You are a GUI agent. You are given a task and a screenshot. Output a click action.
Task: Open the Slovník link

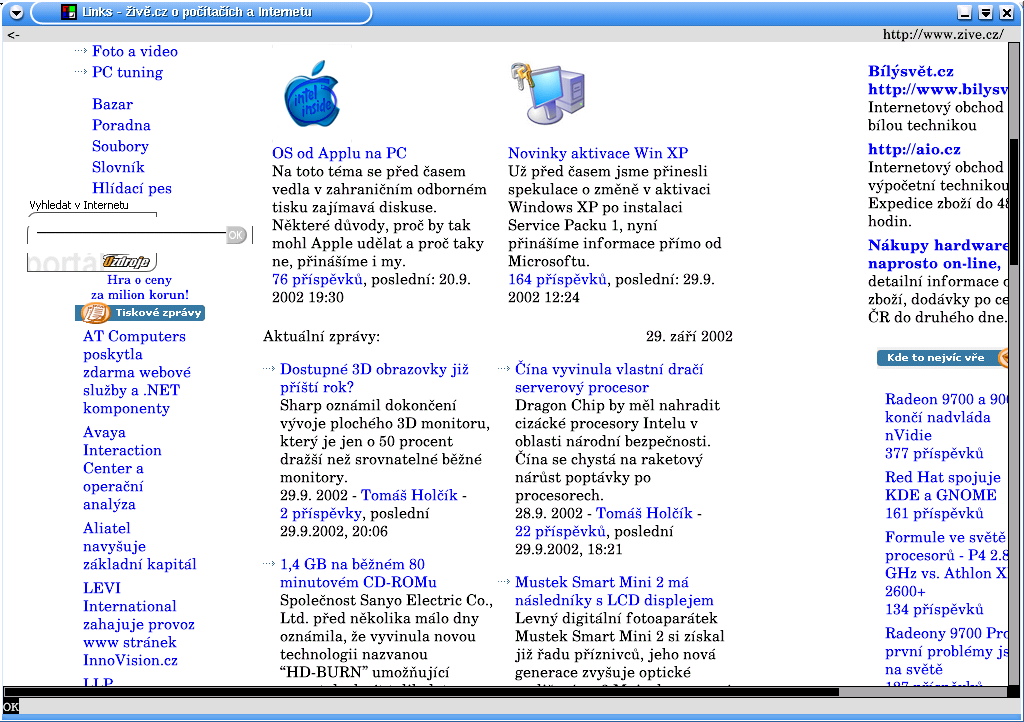118,167
